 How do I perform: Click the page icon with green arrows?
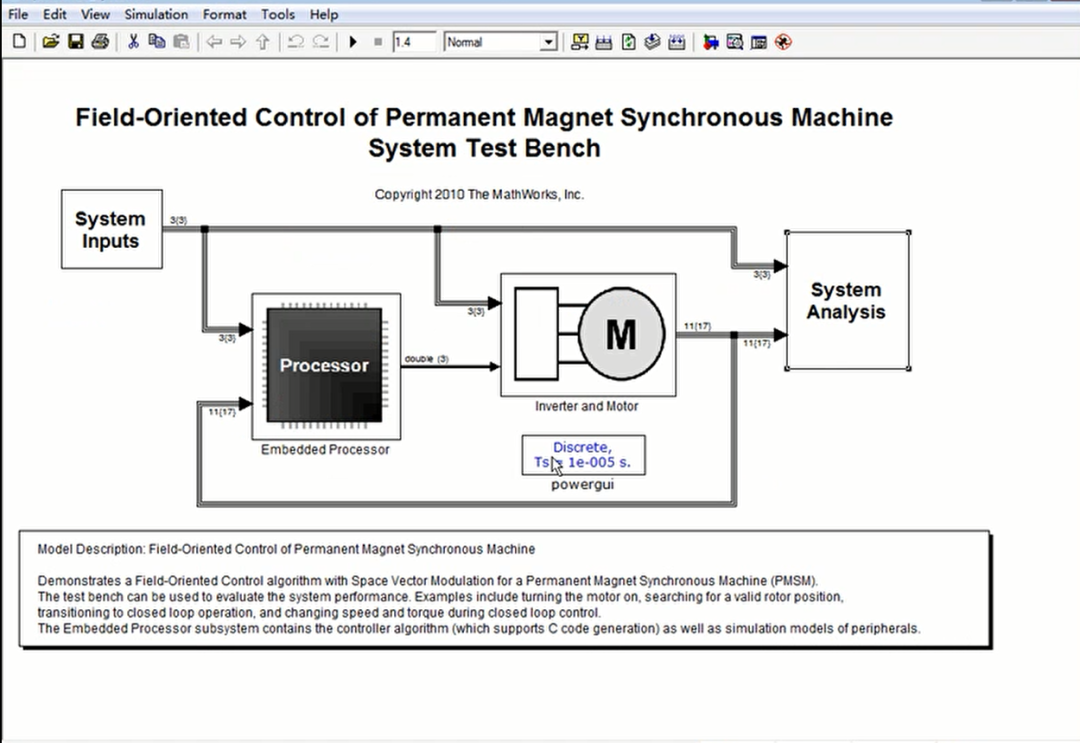pyautogui.click(x=628, y=42)
